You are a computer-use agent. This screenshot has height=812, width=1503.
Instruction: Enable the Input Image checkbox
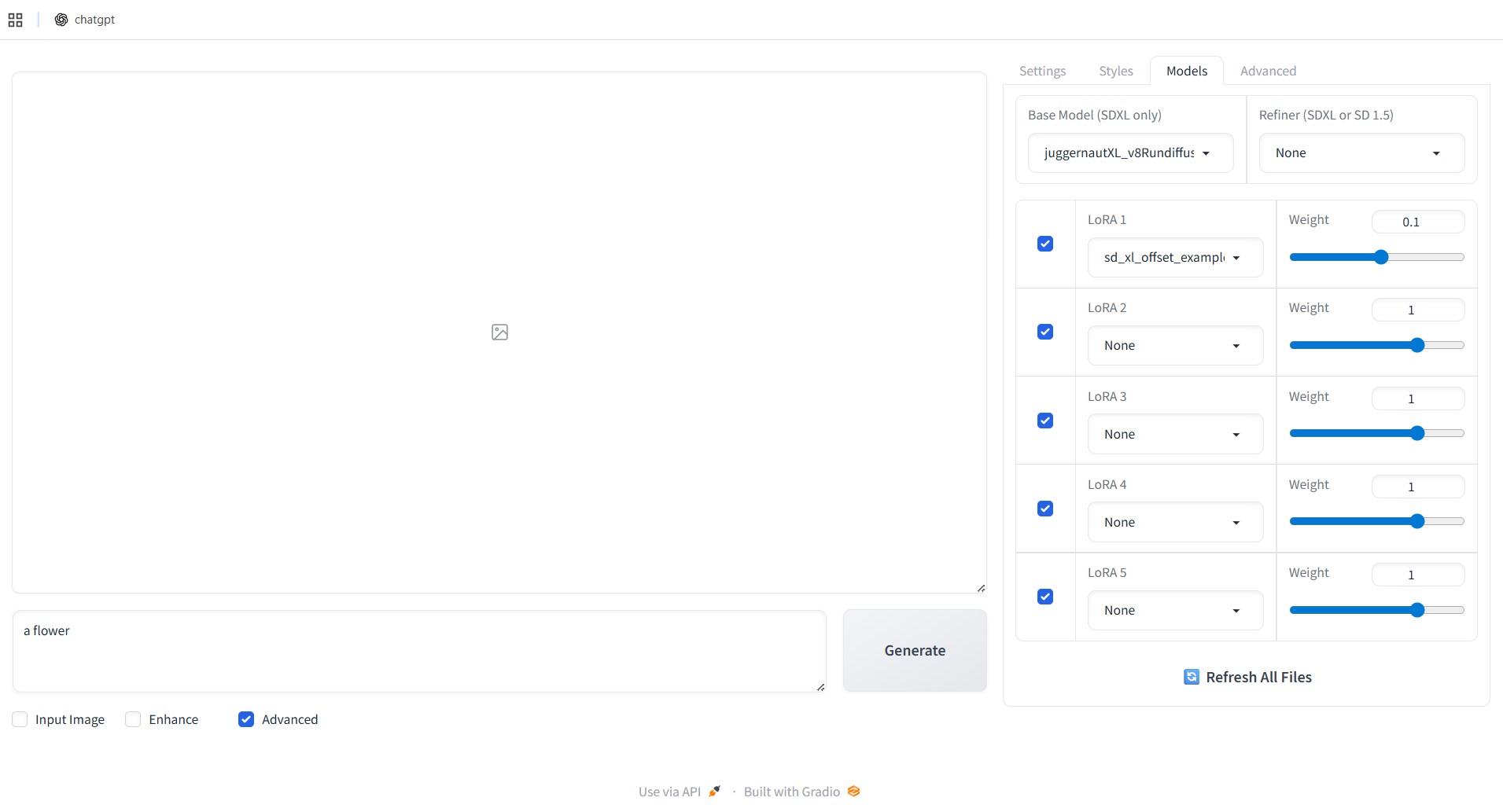[x=20, y=719]
